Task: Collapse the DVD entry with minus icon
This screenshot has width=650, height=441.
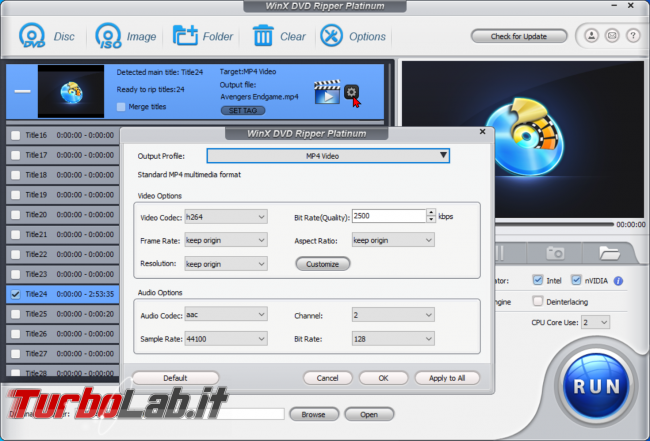Action: click(22, 91)
